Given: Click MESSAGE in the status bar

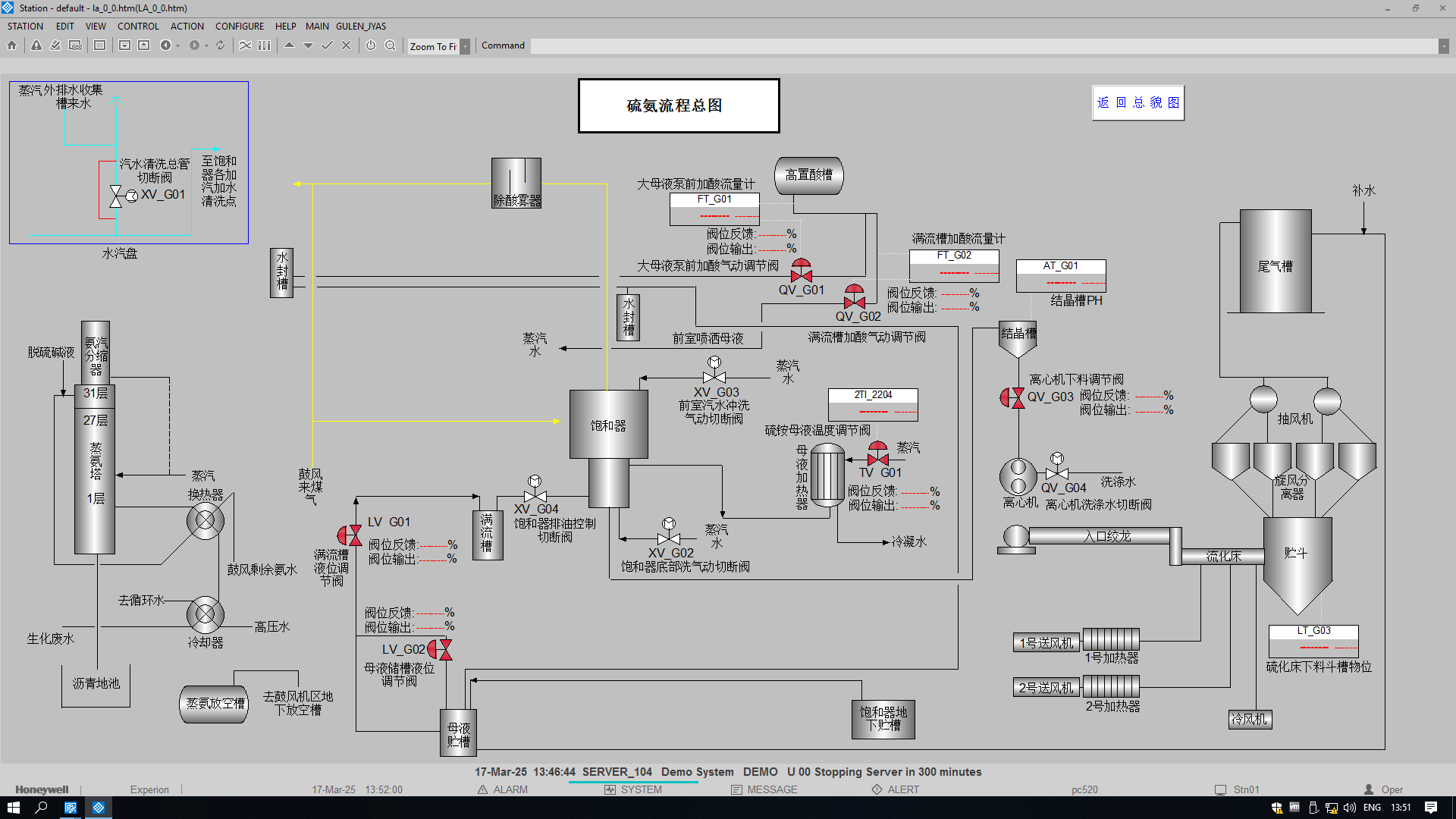Looking at the screenshot, I should pyautogui.click(x=764, y=789).
